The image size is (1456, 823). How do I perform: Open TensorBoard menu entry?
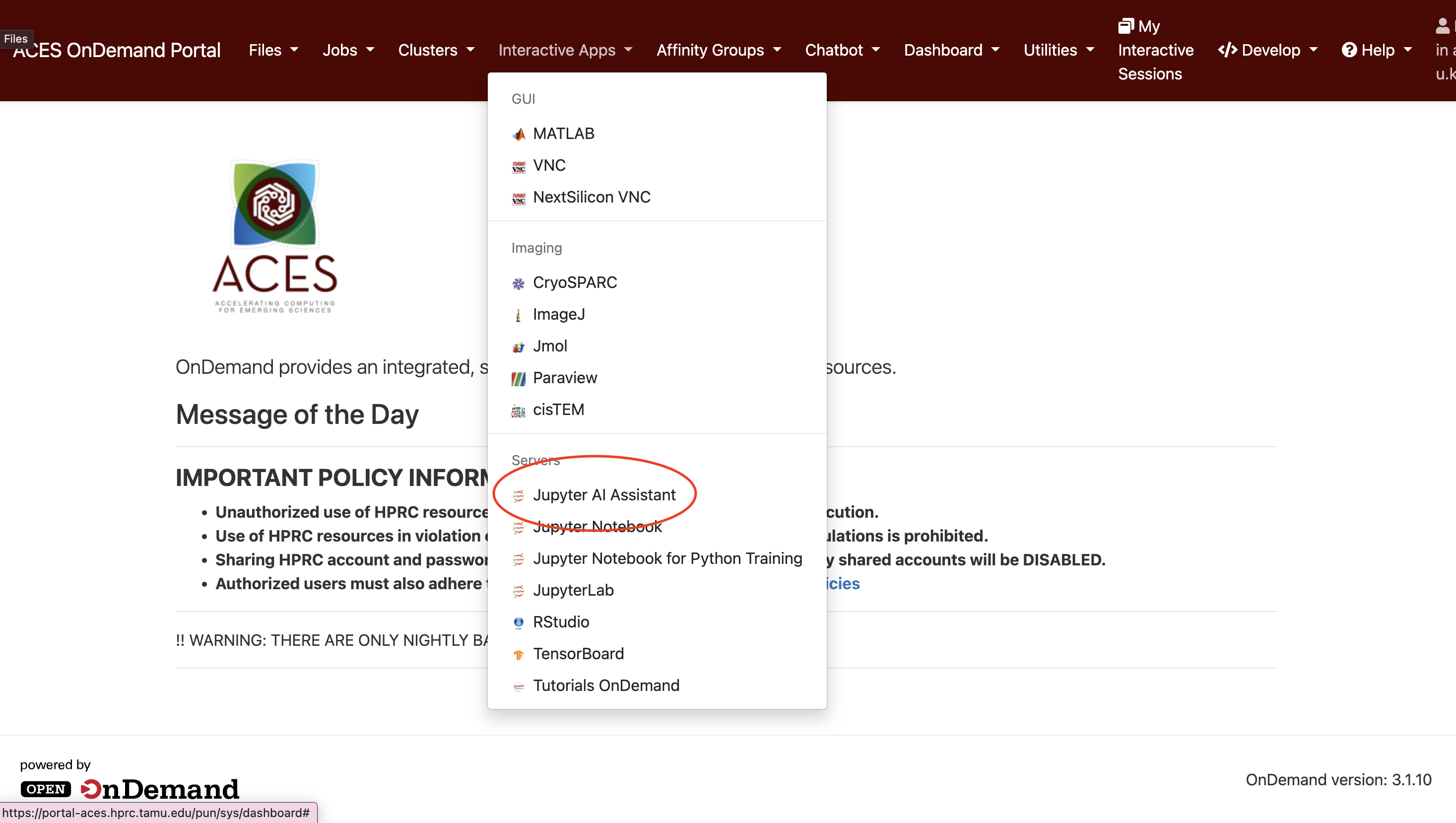[657, 653]
